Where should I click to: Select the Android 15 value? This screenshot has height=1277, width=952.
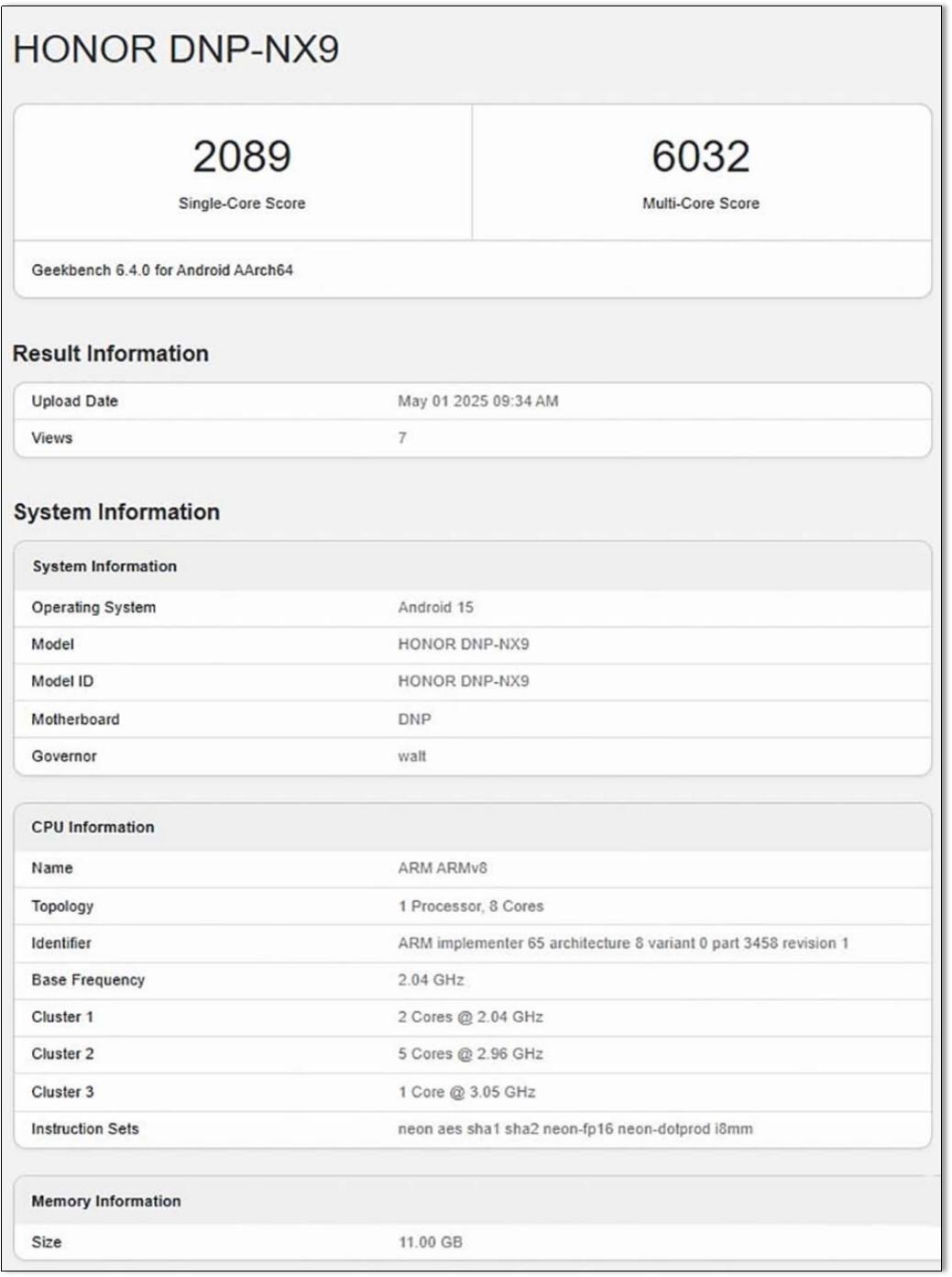point(436,608)
